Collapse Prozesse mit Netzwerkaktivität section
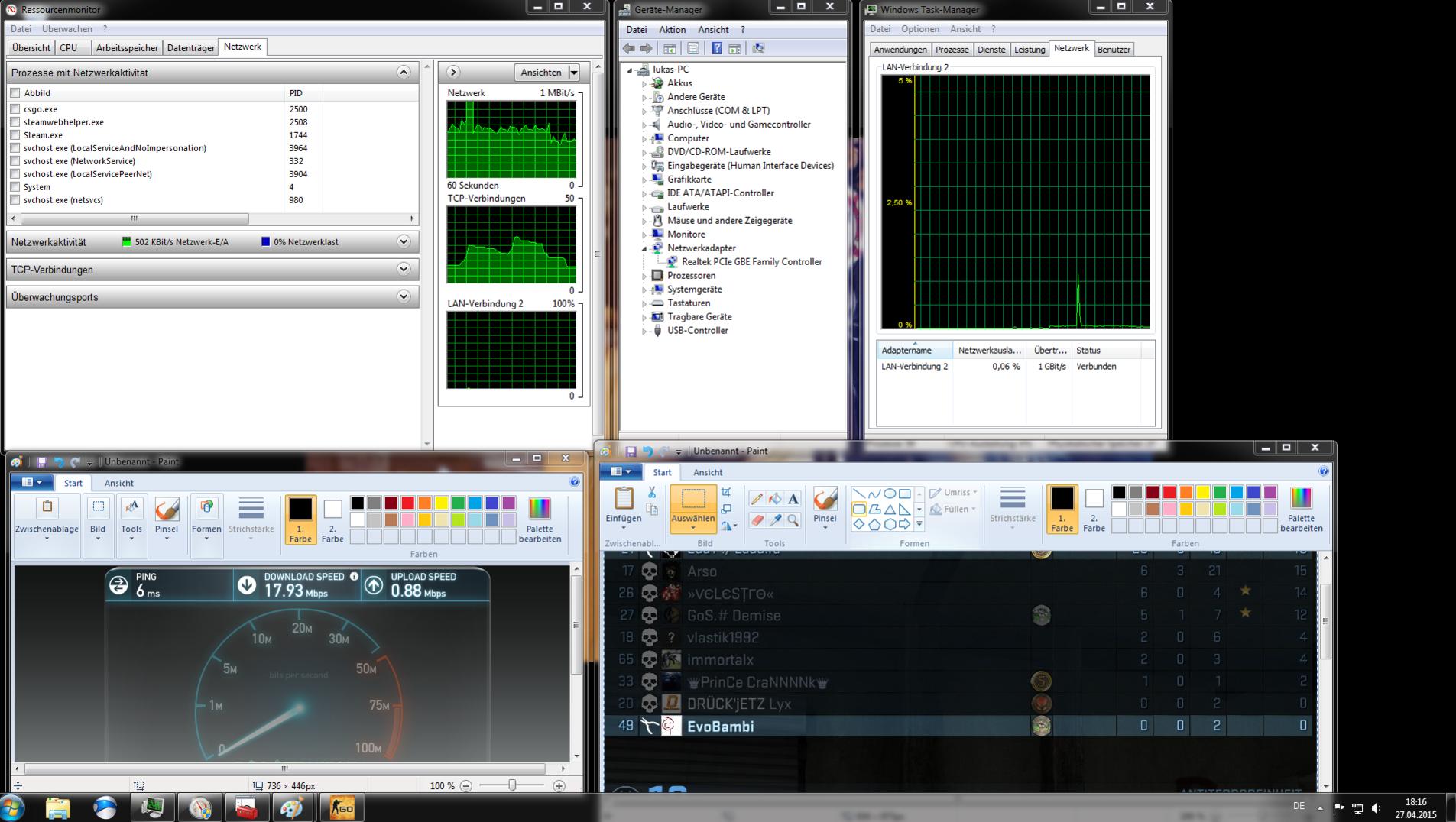The height and width of the screenshot is (822, 1456). tap(404, 72)
